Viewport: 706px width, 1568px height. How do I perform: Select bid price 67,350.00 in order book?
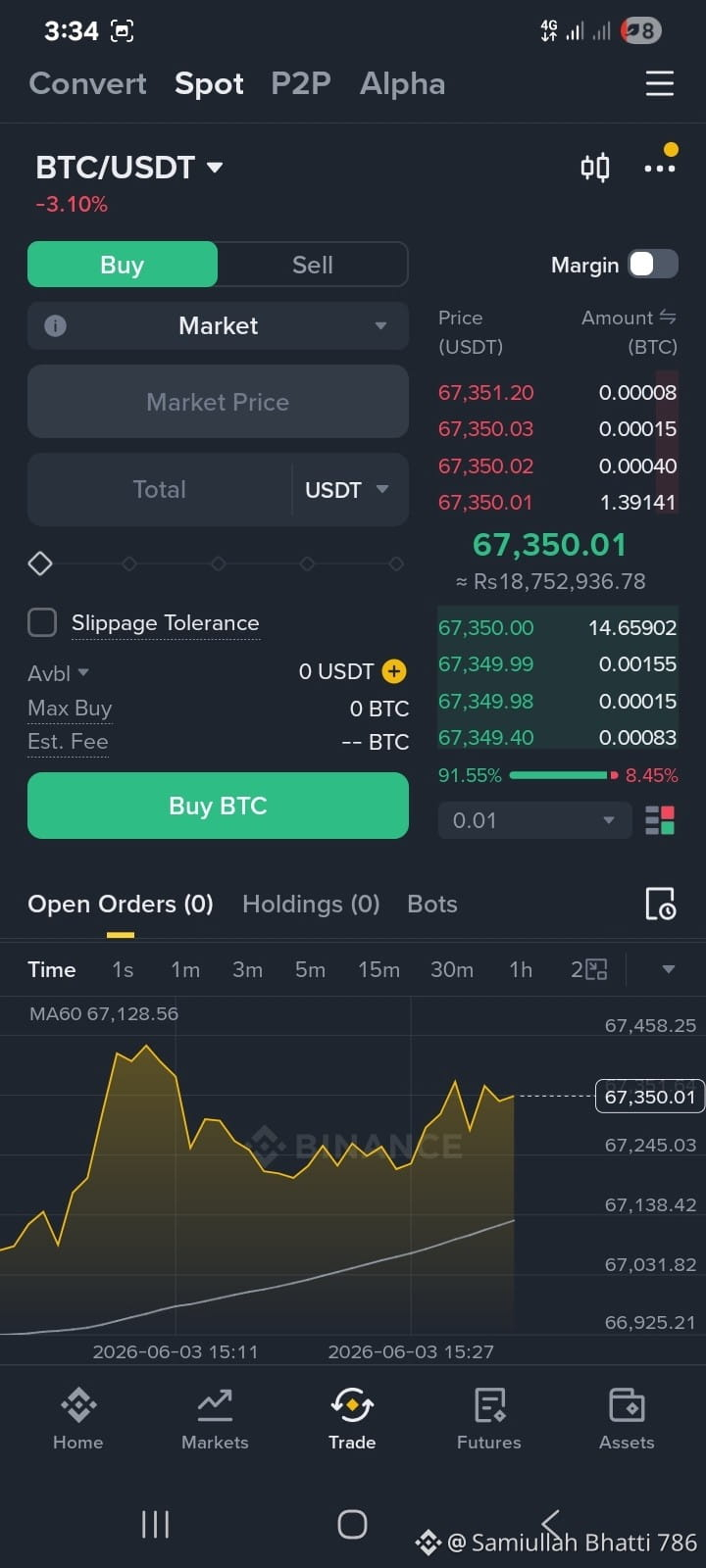click(486, 627)
